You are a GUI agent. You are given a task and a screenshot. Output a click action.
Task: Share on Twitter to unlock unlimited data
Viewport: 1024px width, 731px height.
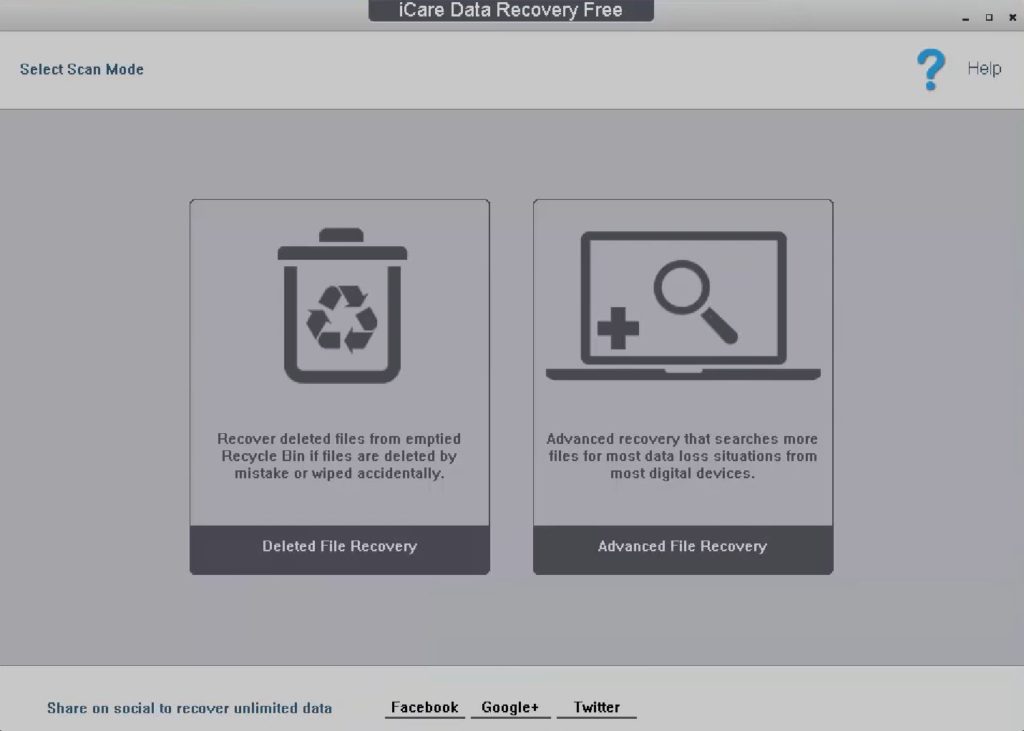596,706
